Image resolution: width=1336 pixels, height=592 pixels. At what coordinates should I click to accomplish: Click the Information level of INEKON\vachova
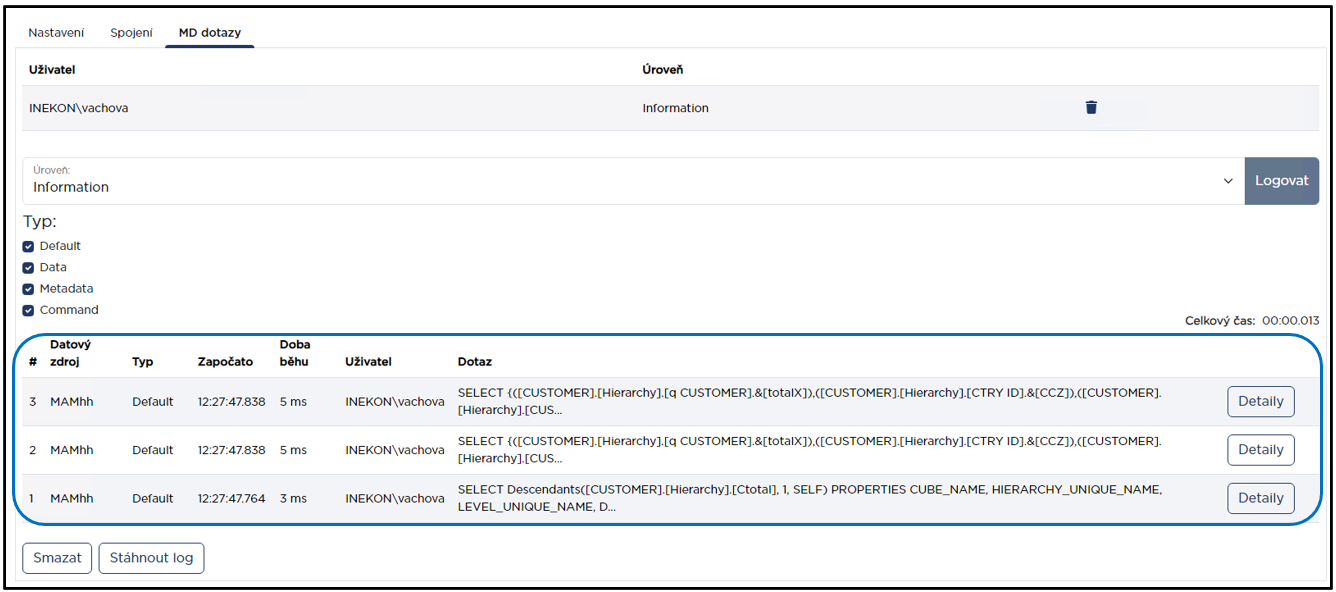pos(675,108)
